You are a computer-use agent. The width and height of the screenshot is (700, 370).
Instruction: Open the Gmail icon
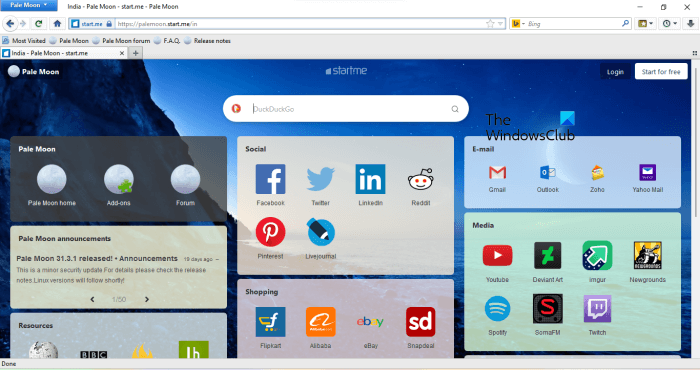pos(497,172)
